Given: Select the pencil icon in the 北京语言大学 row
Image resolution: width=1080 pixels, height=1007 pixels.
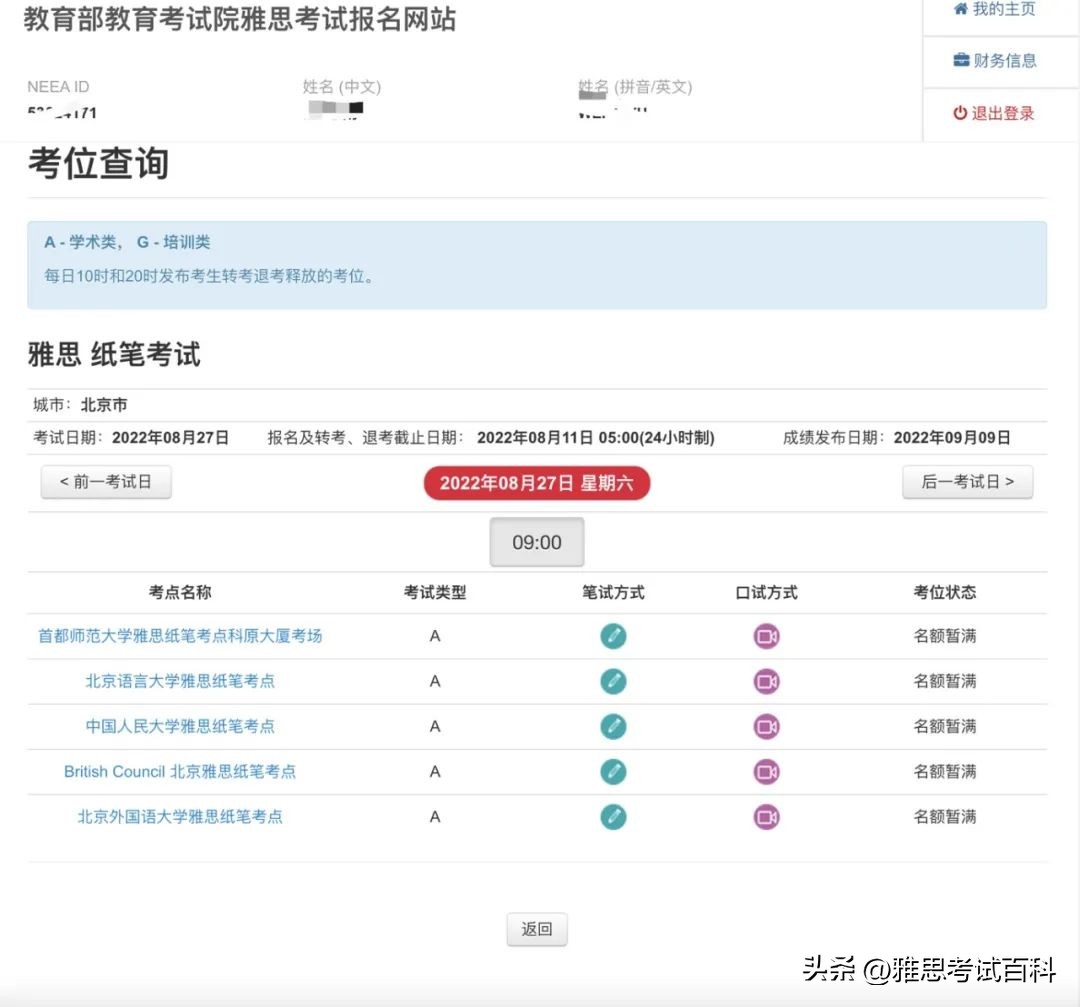Looking at the screenshot, I should pyautogui.click(x=613, y=681).
